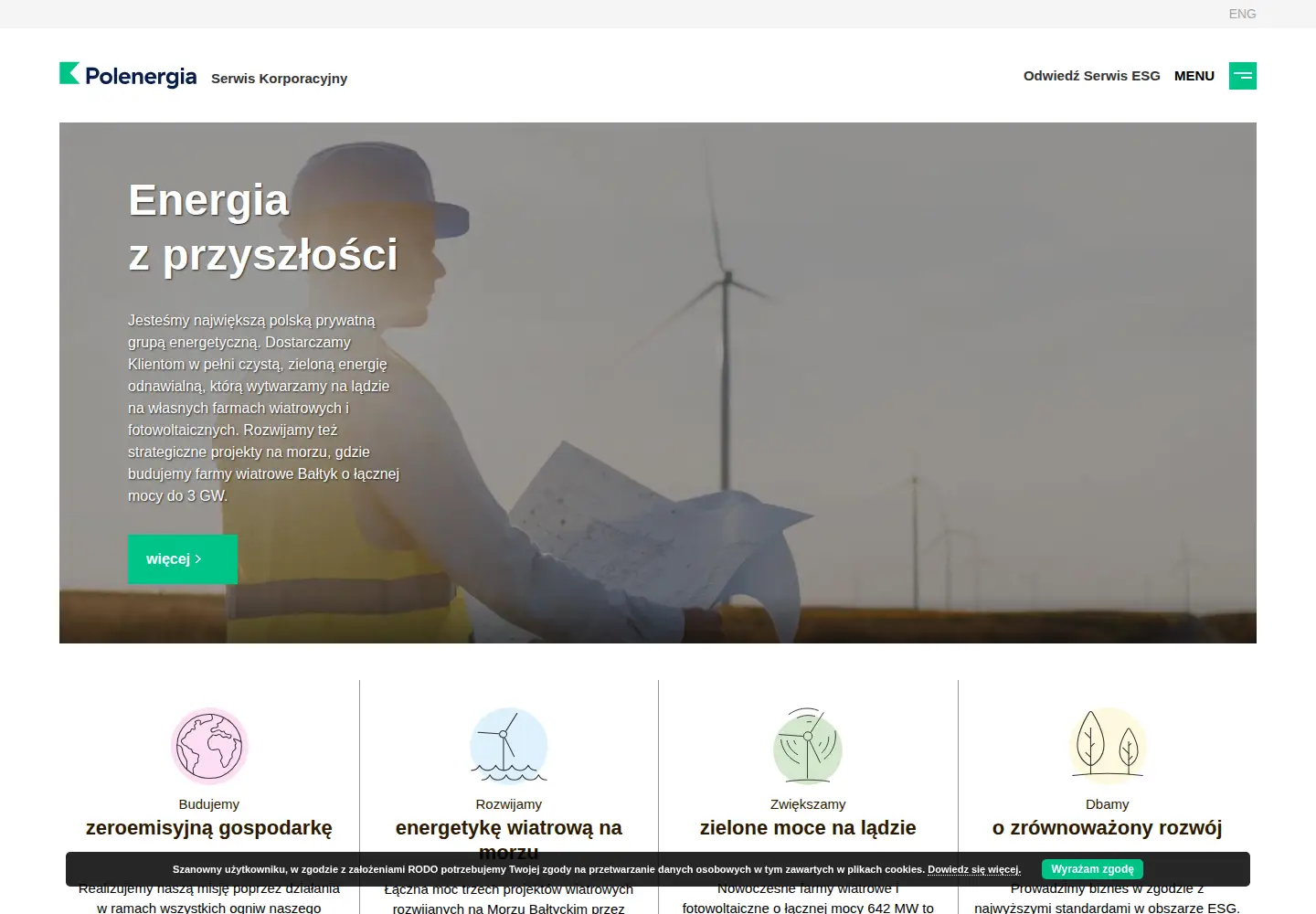The height and width of the screenshot is (914, 1316).
Task: Click the Budujemy label
Action: [x=209, y=804]
